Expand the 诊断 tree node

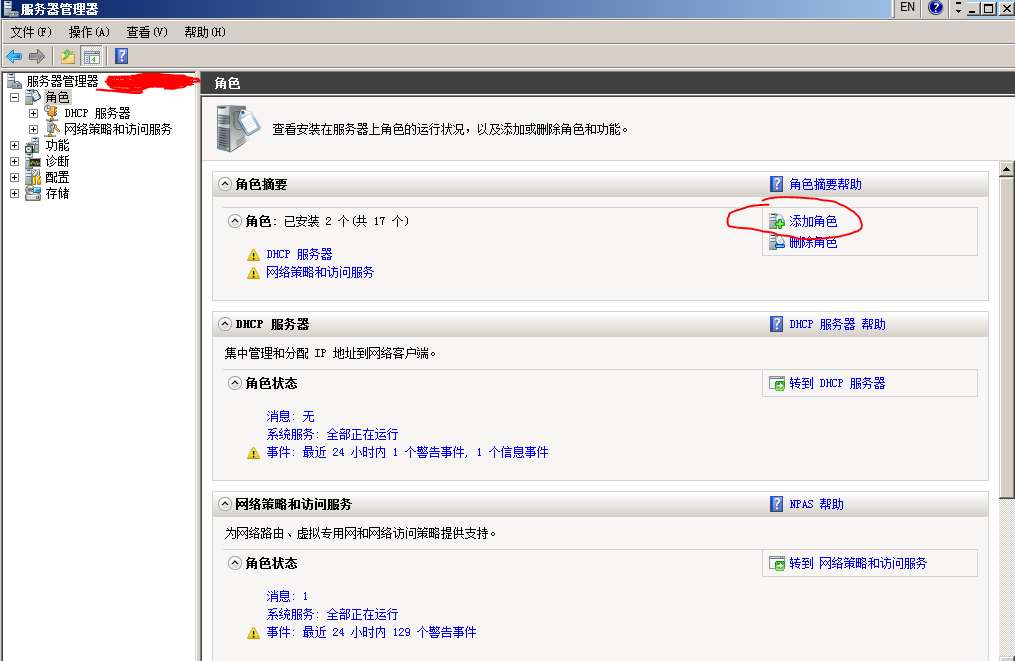(14, 161)
